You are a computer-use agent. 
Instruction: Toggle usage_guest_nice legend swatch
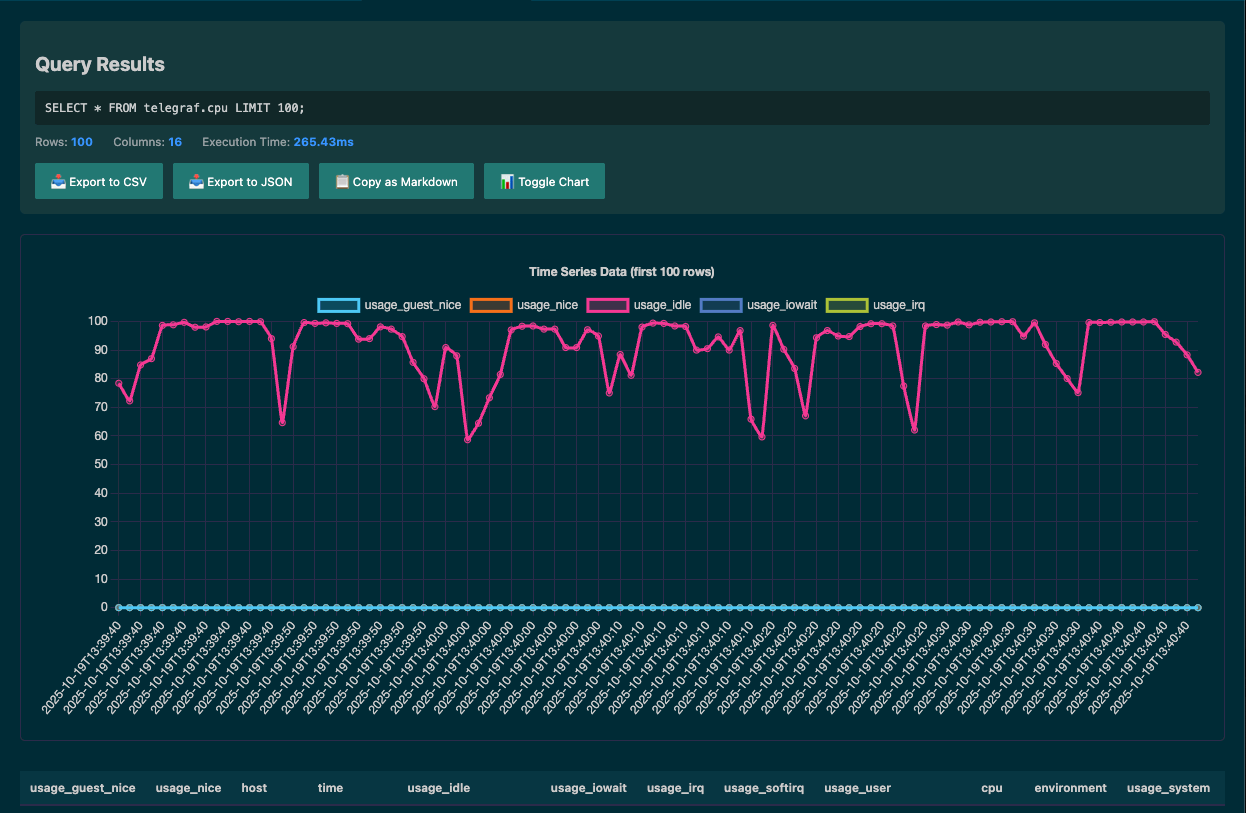pyautogui.click(x=338, y=305)
